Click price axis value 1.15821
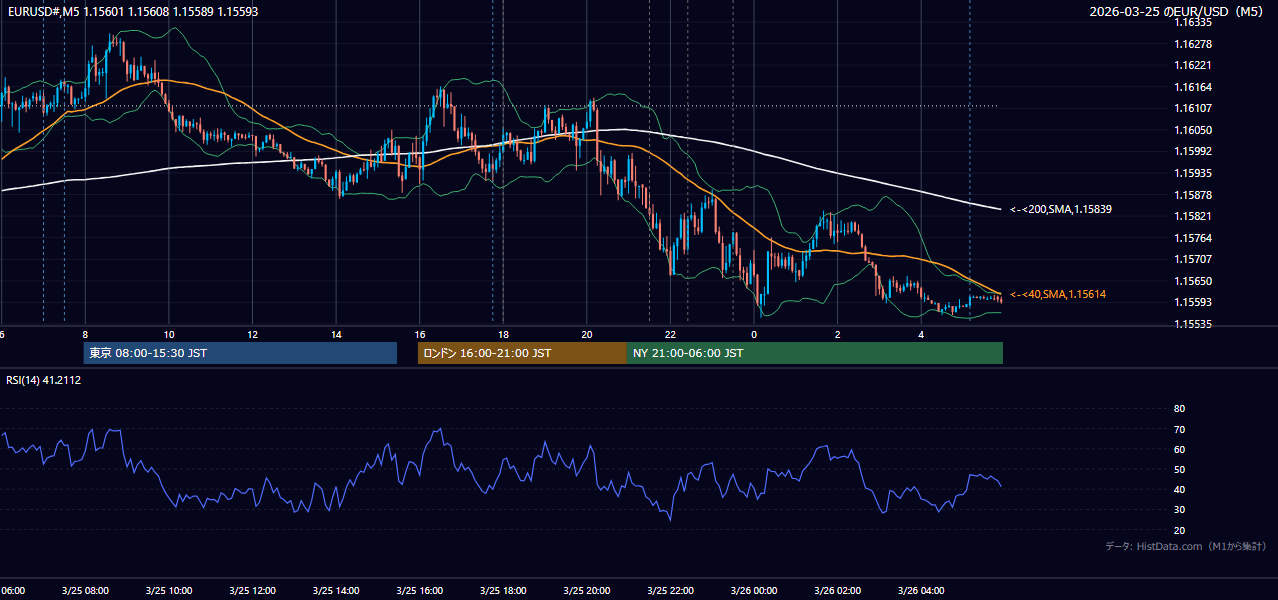The height and width of the screenshot is (600, 1278). point(1193,216)
